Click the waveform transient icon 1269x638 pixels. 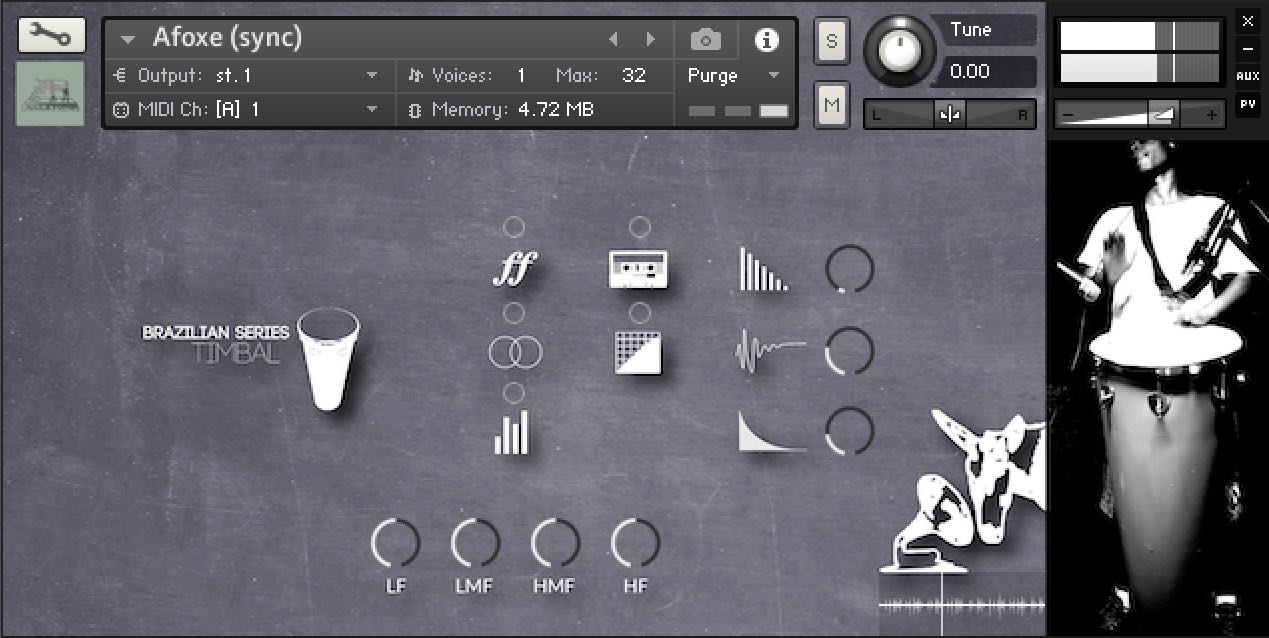(771, 352)
